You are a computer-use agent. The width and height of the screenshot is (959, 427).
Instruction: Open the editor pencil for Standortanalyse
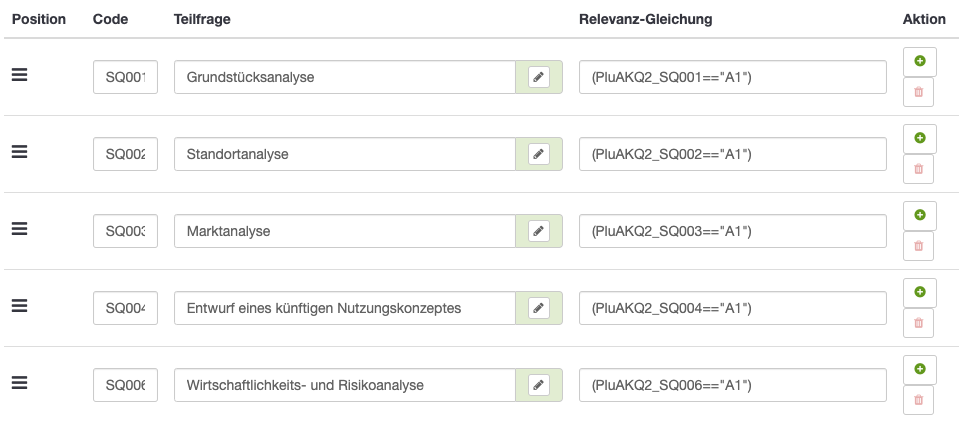pyautogui.click(x=539, y=154)
